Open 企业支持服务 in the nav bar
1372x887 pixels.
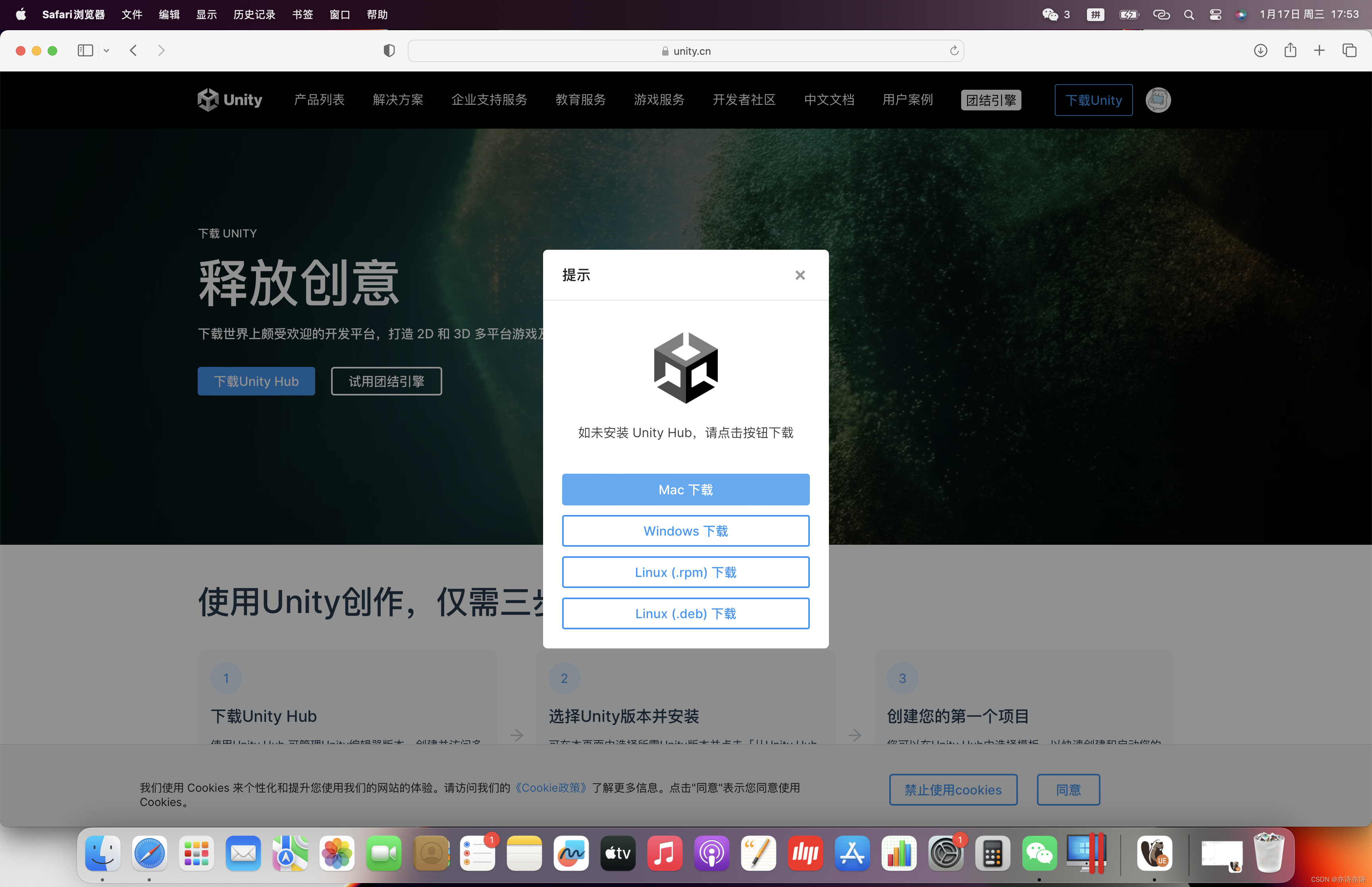coord(489,100)
